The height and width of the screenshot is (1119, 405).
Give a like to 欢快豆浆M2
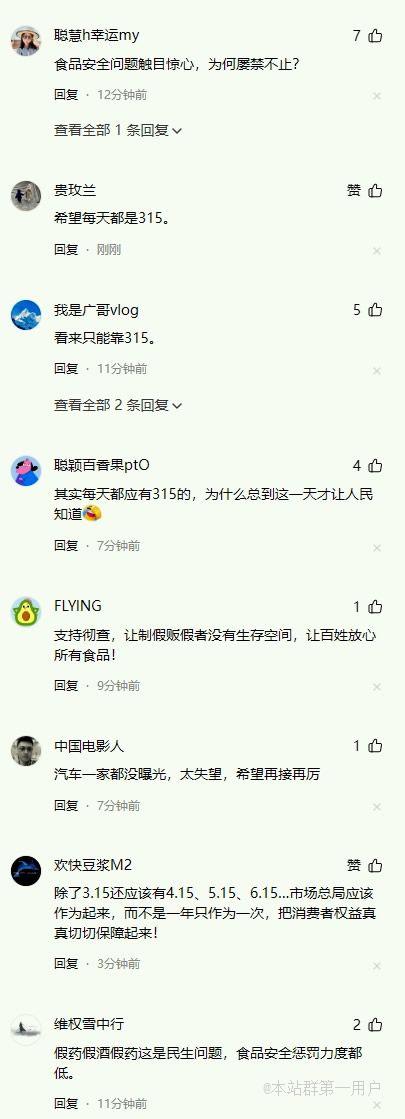pos(375,866)
